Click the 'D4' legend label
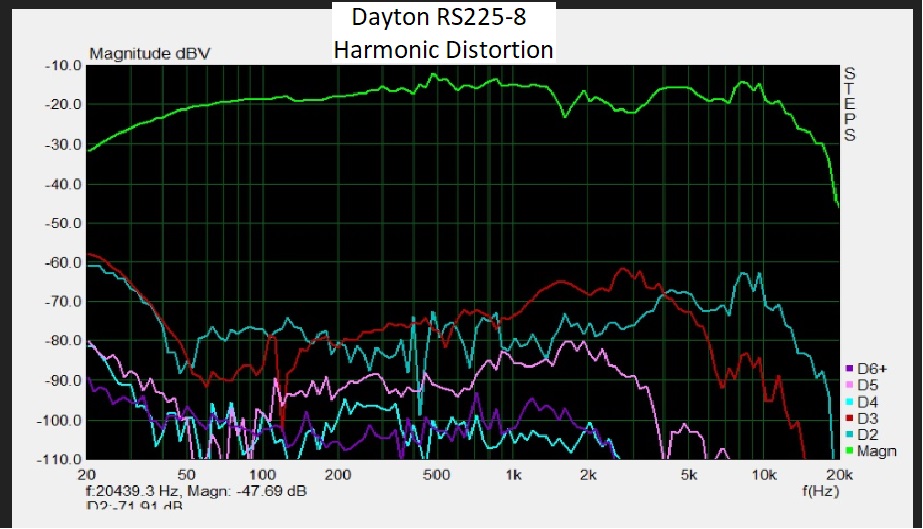 pos(868,402)
